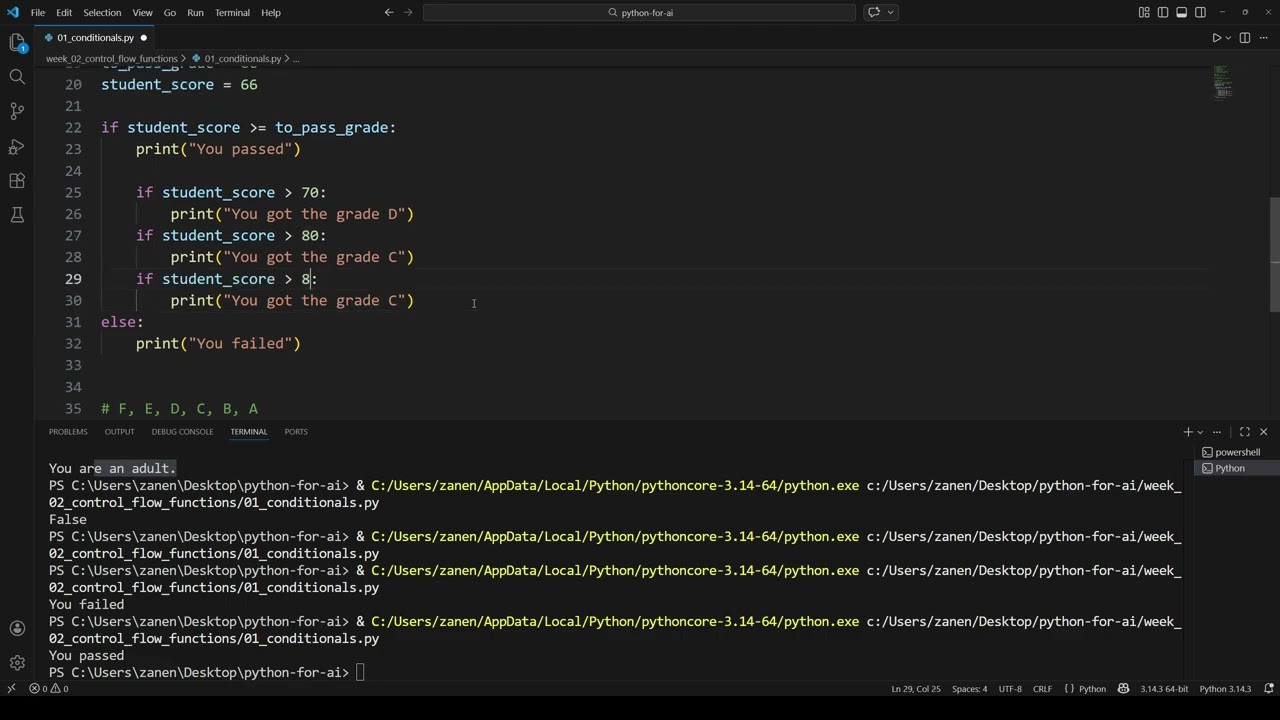Screen dimensions: 1280x720
Task: Open the Edit menu
Action: point(64,12)
